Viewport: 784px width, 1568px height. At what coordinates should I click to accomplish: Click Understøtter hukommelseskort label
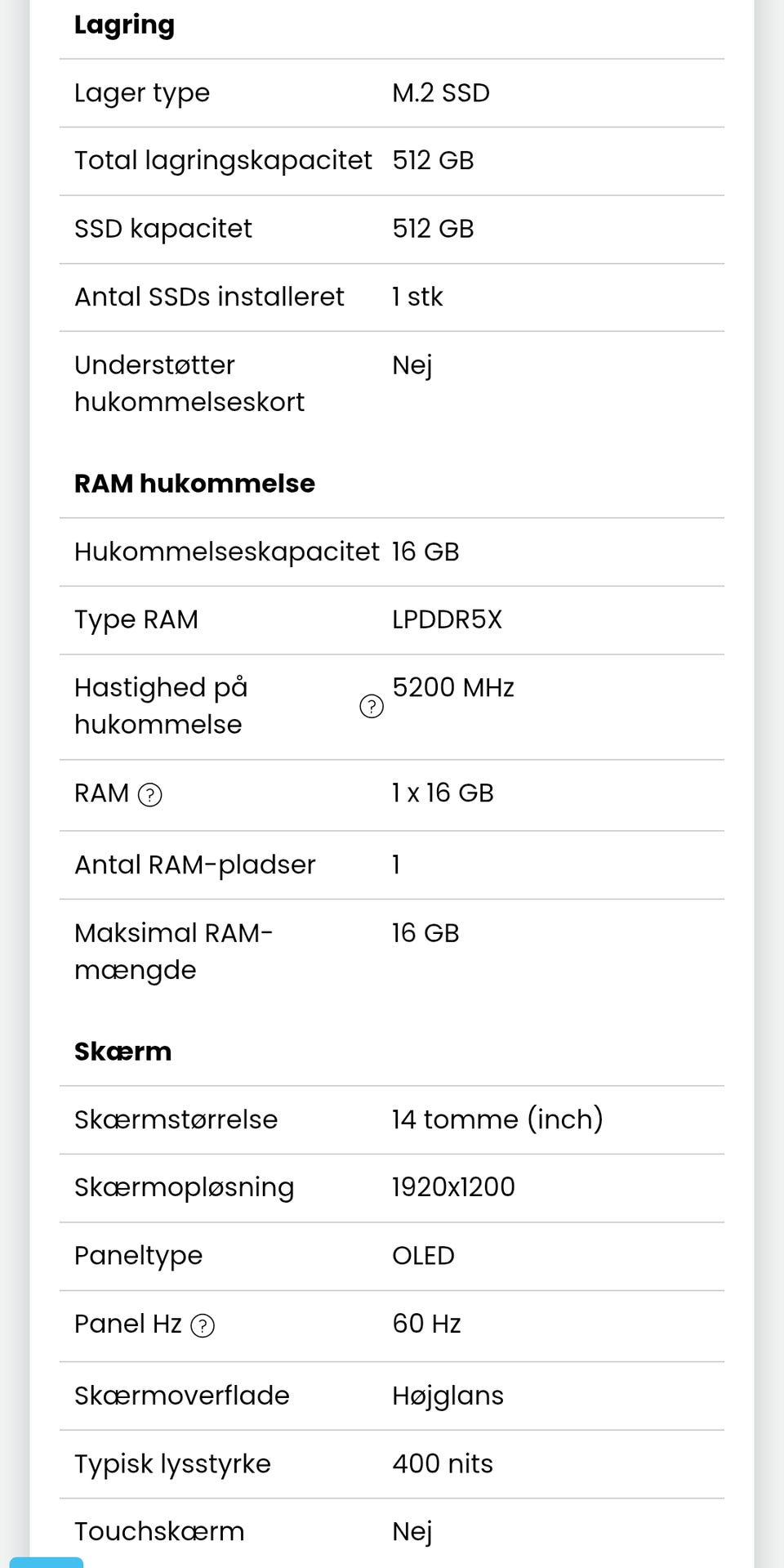coord(189,383)
